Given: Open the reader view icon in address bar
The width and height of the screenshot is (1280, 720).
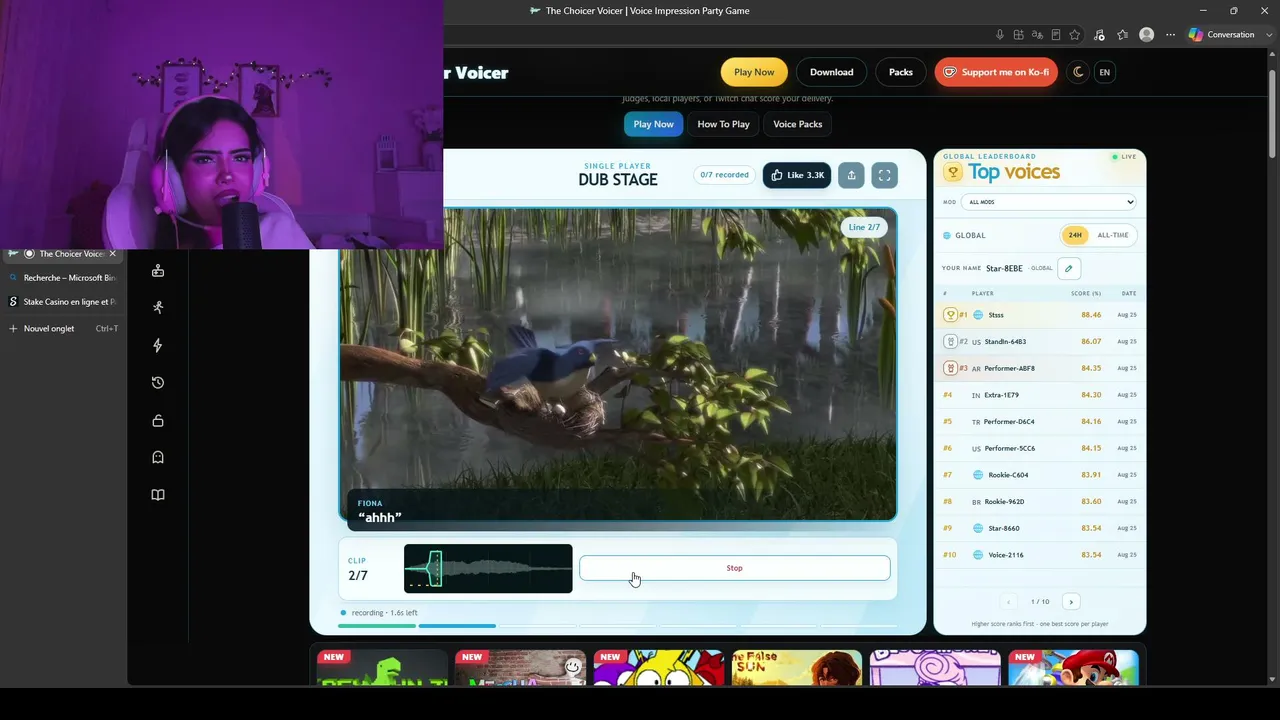Looking at the screenshot, I should (x=1056, y=35).
